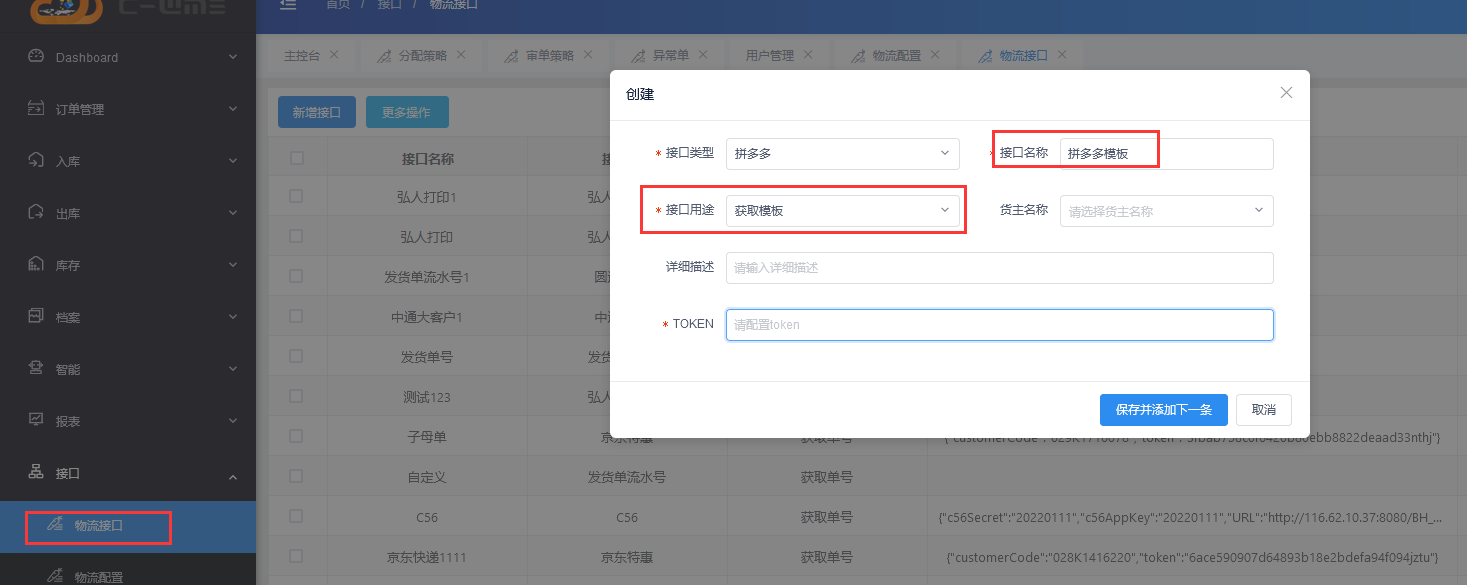The width and height of the screenshot is (1467, 585).
Task: Expand the 库存 sidebar menu
Action: click(x=233, y=265)
